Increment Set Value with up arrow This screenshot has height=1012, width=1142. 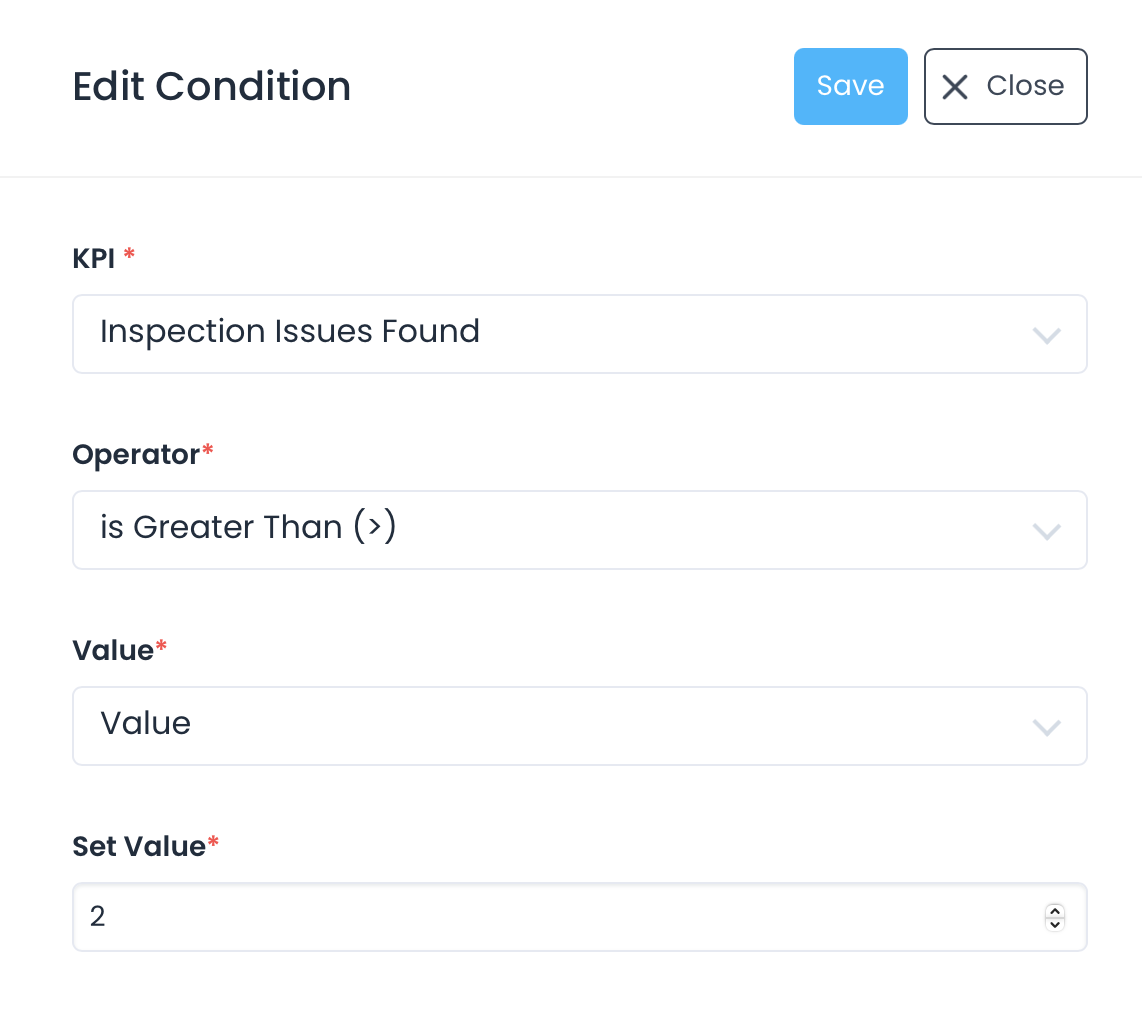(1054, 910)
